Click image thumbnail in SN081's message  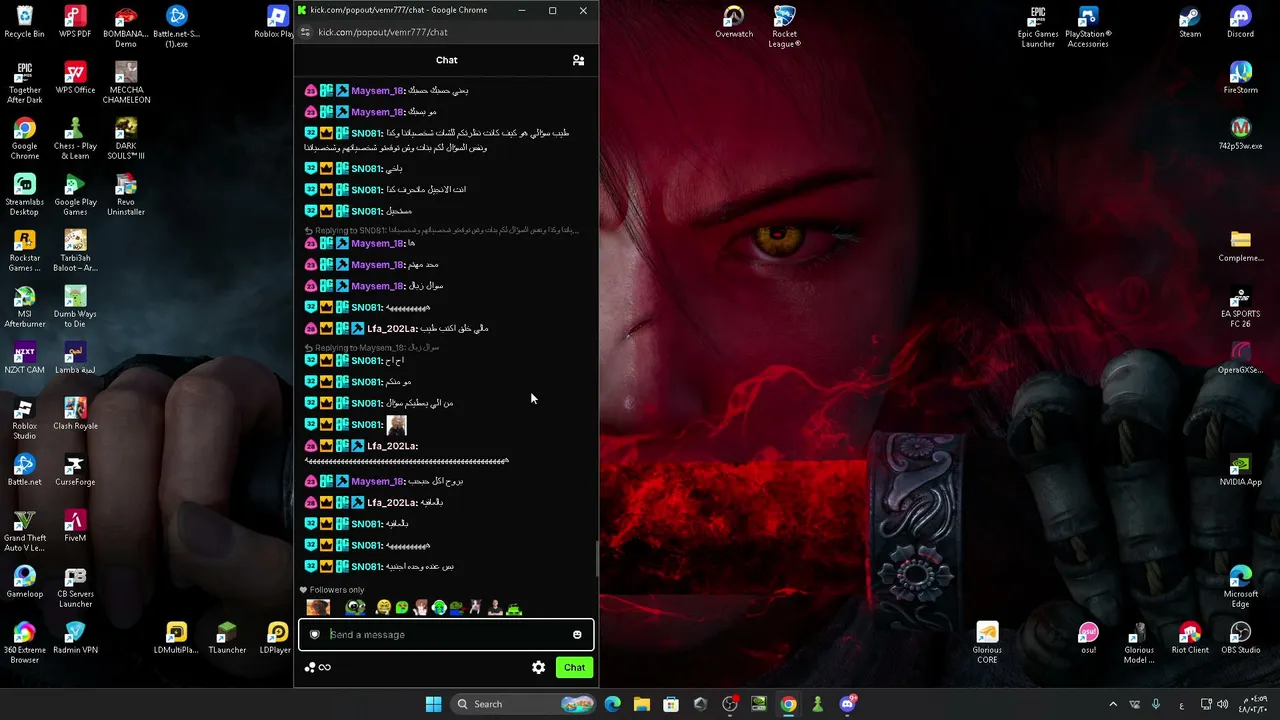coord(397,425)
